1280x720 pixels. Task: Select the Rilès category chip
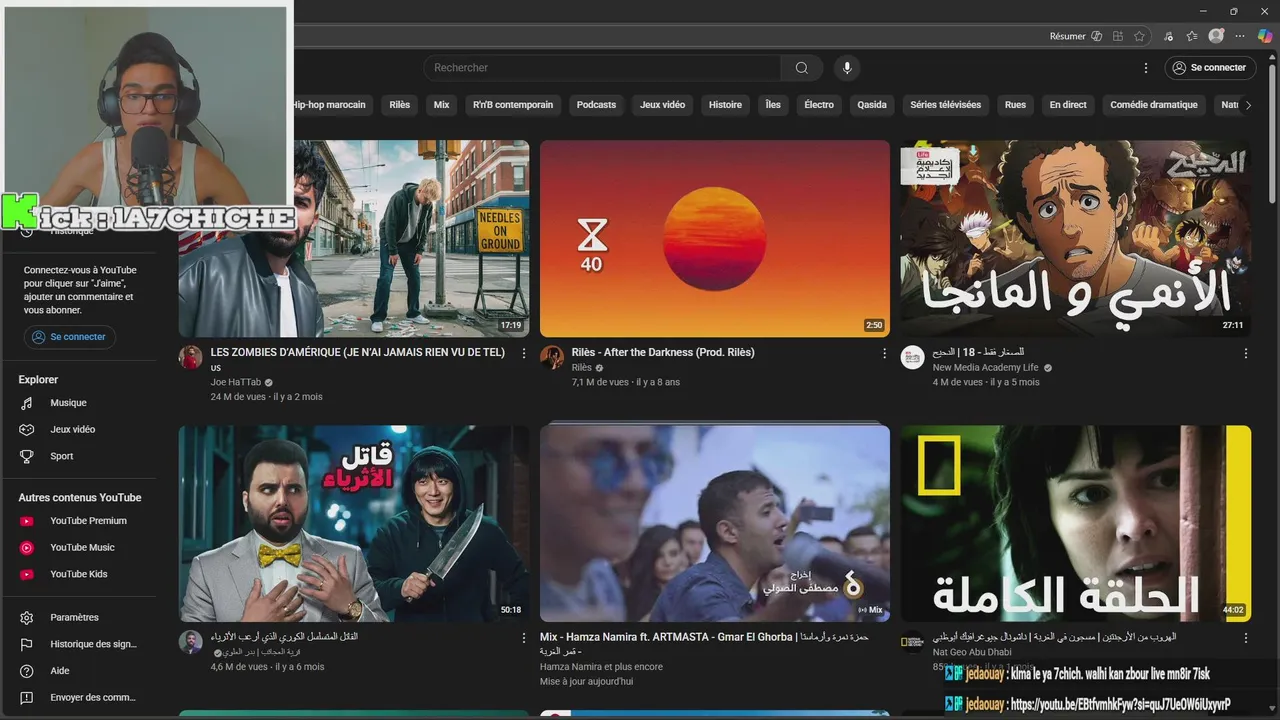(x=400, y=105)
